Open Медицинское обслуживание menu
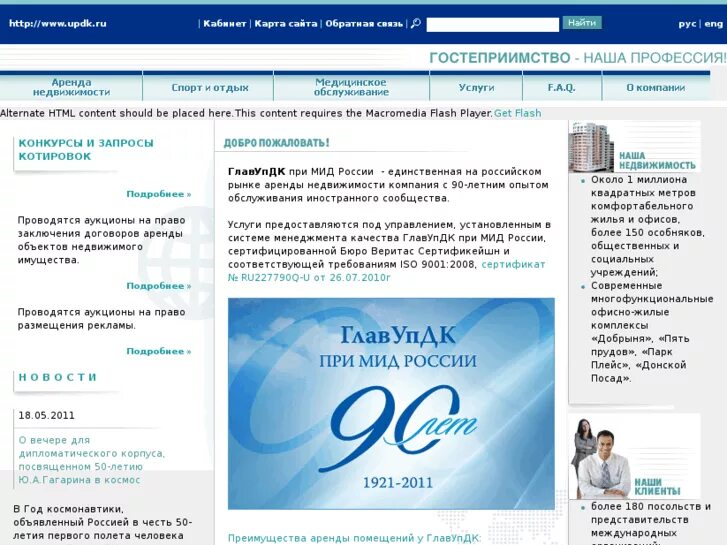The height and width of the screenshot is (545, 727). [x=351, y=87]
